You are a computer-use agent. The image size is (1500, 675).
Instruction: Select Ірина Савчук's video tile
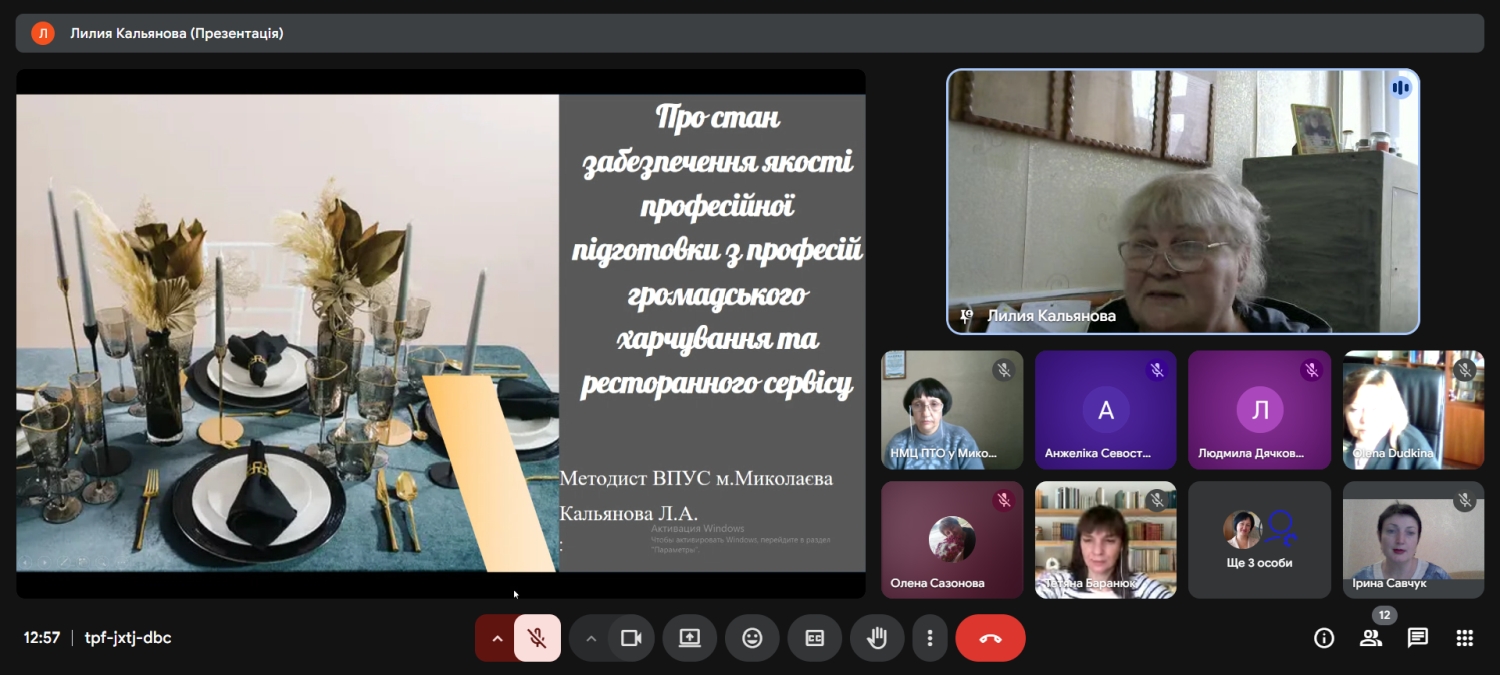pyautogui.click(x=1413, y=540)
